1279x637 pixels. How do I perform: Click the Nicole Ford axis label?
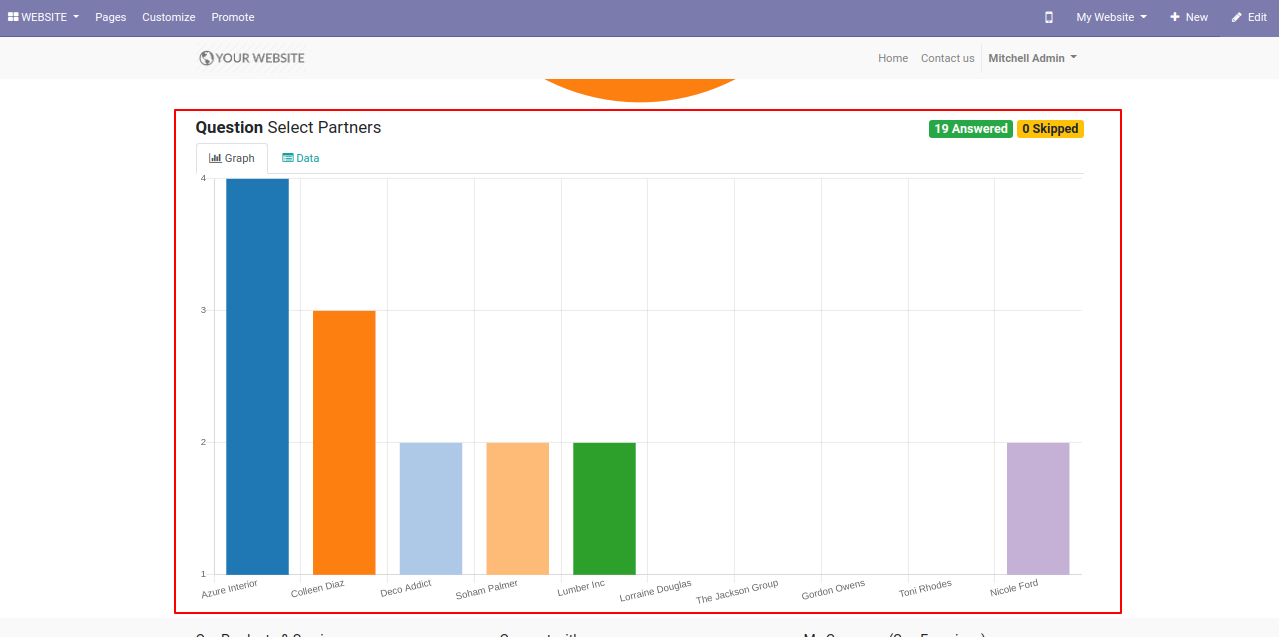[x=1014, y=588]
